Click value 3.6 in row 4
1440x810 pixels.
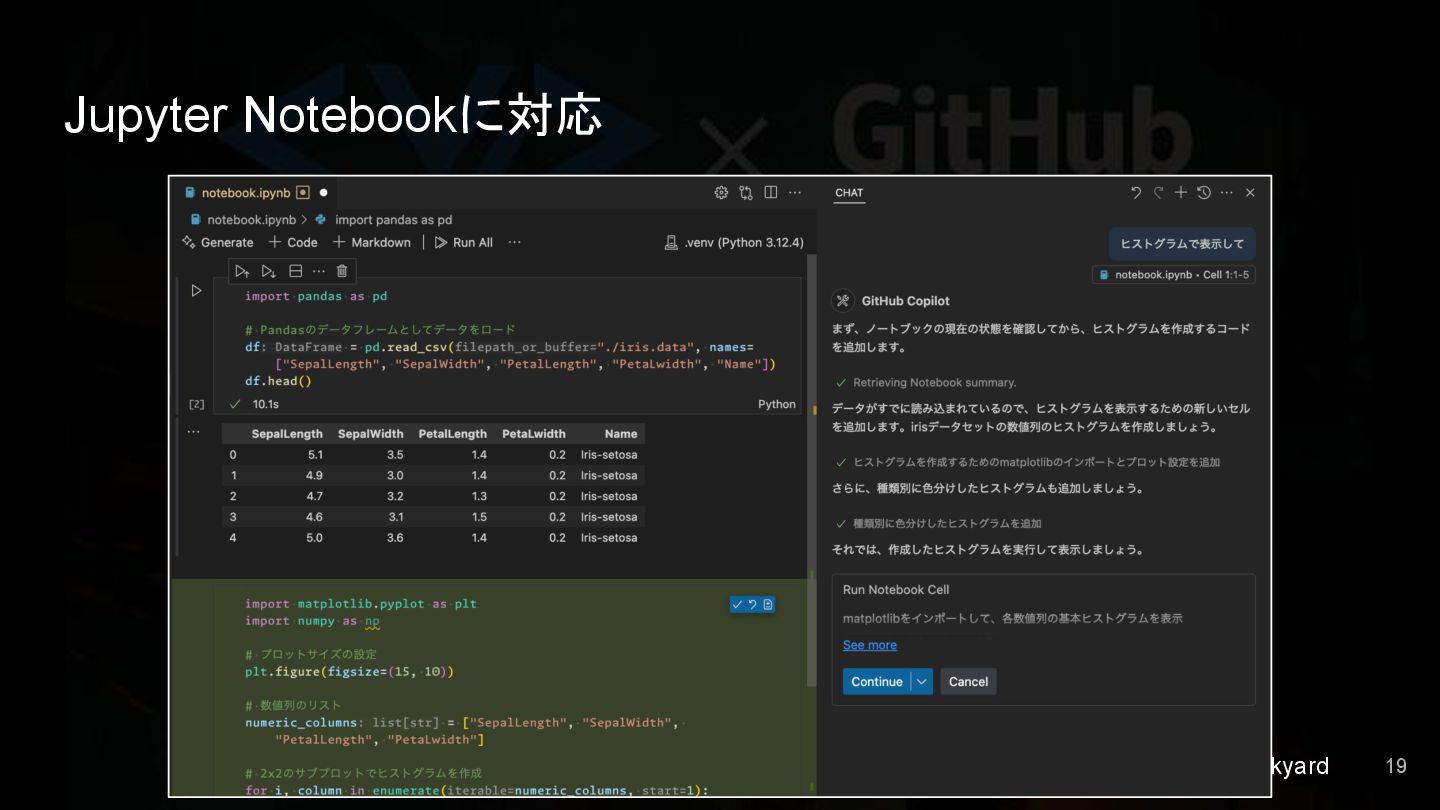click(x=395, y=538)
